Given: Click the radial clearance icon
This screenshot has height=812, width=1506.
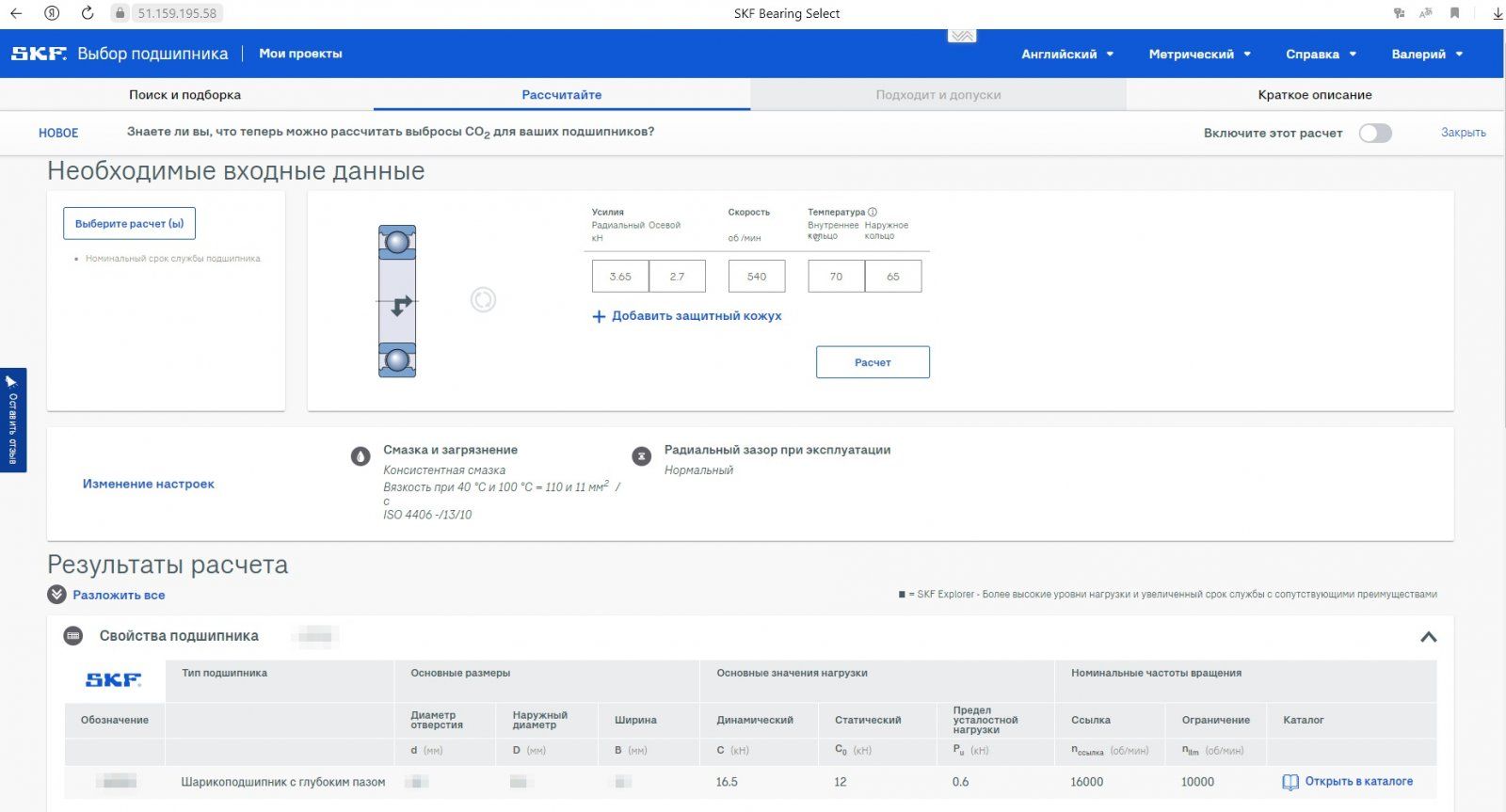Looking at the screenshot, I should coord(642,456).
